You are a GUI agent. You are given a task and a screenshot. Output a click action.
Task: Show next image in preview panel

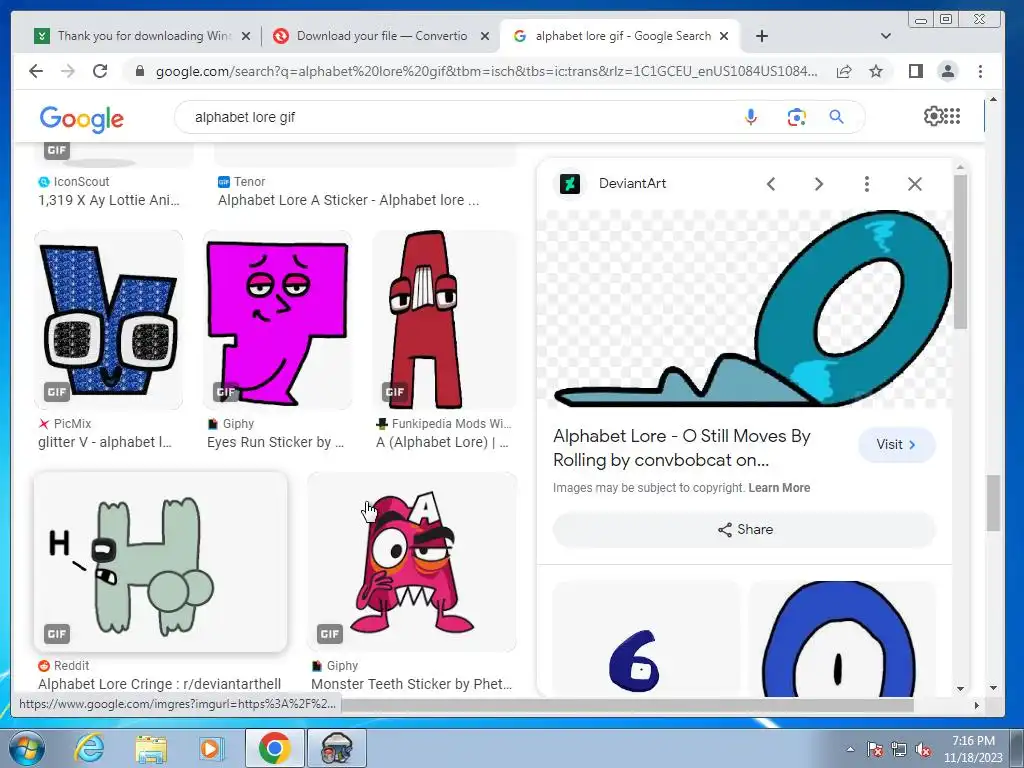[818, 184]
